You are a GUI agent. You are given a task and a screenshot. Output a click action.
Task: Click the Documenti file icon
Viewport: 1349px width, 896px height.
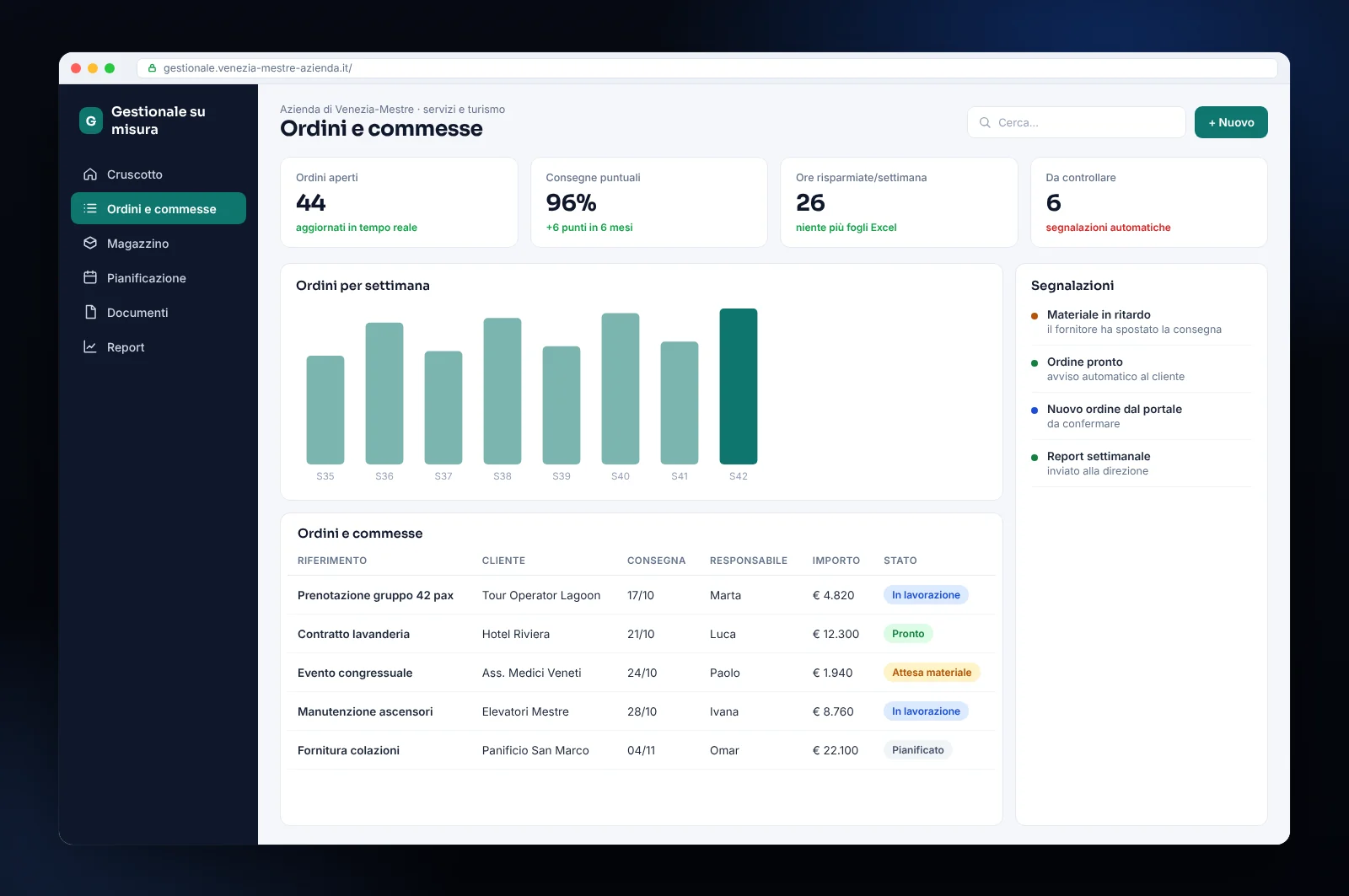[x=90, y=313]
